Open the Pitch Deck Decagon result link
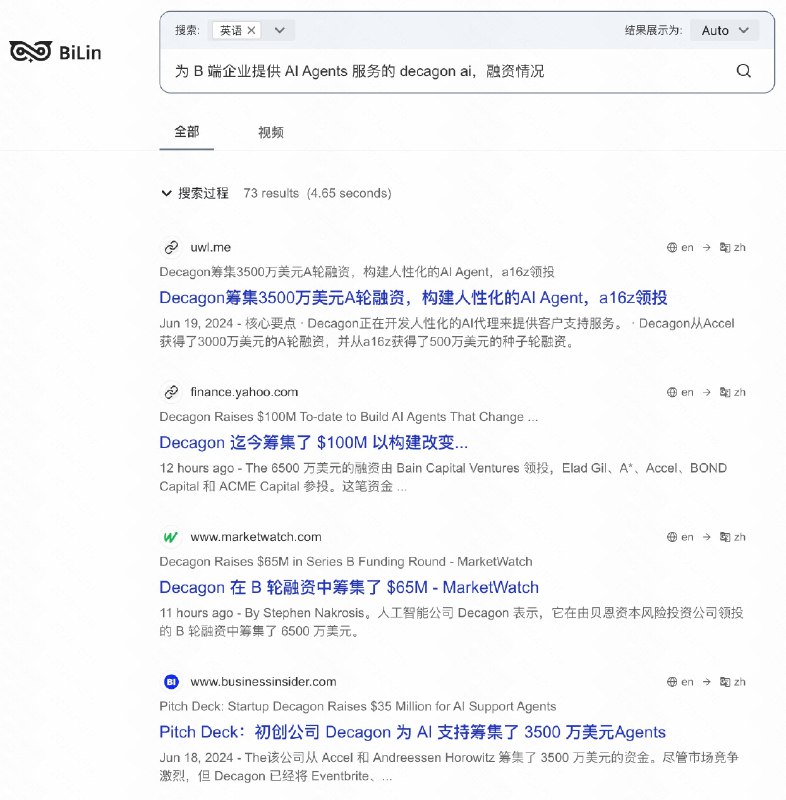 412,732
